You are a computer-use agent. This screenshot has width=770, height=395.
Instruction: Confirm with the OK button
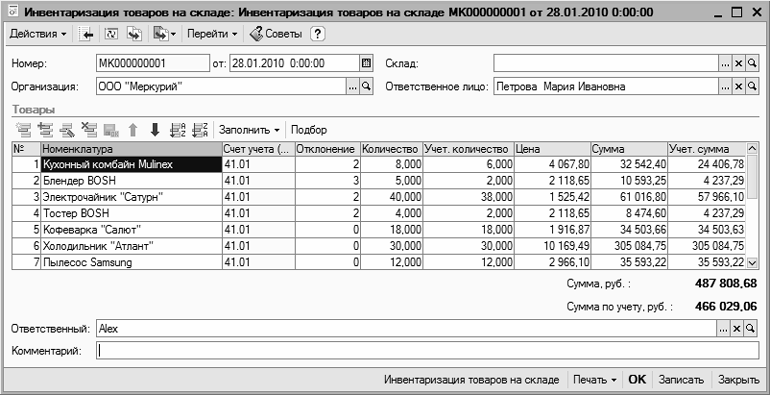637,380
